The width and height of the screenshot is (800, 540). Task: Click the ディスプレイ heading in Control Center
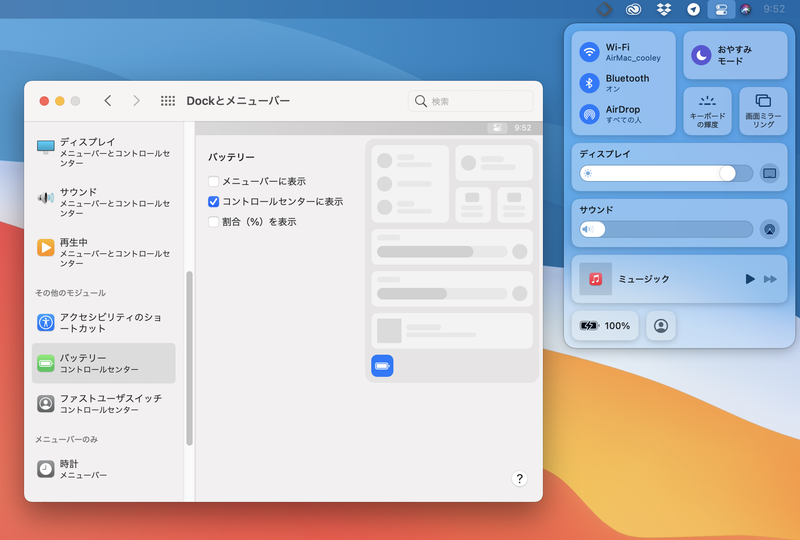pos(605,154)
